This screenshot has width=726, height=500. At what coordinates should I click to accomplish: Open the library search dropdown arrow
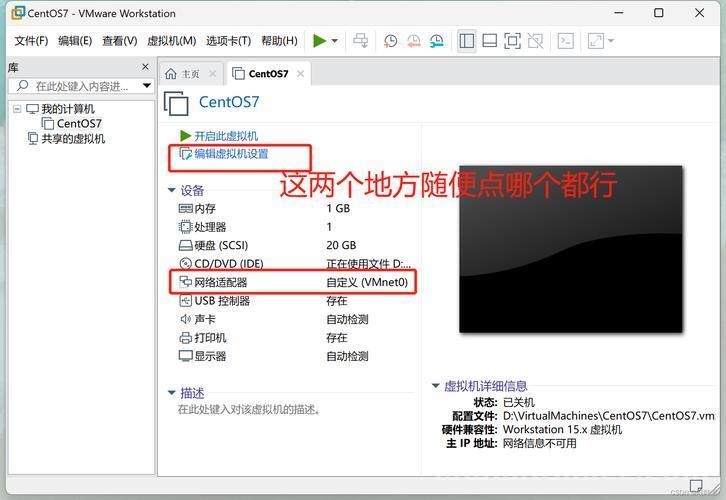pos(147,86)
